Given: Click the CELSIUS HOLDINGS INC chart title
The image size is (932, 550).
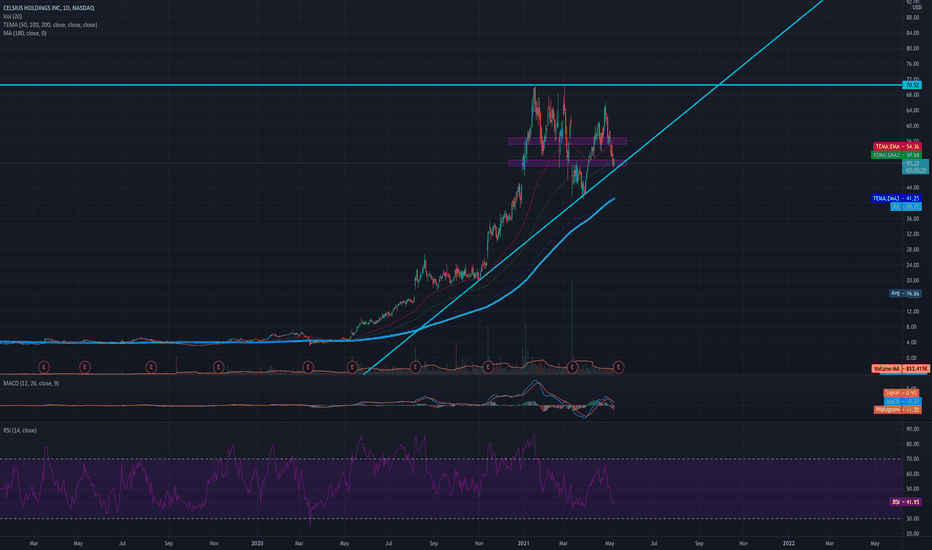Looking at the screenshot, I should coord(48,8).
